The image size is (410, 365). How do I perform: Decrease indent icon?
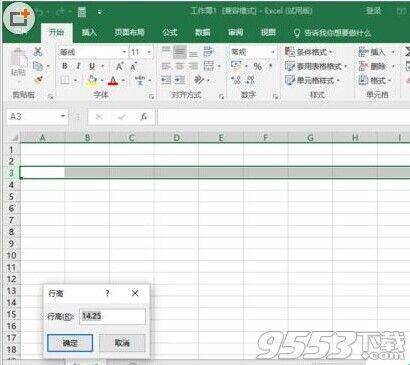(166, 80)
